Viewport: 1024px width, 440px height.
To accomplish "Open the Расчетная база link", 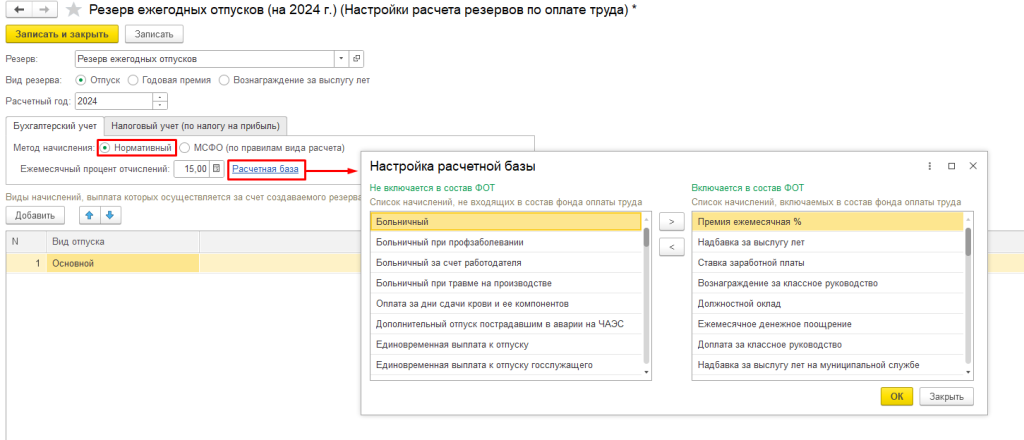I will (265, 169).
